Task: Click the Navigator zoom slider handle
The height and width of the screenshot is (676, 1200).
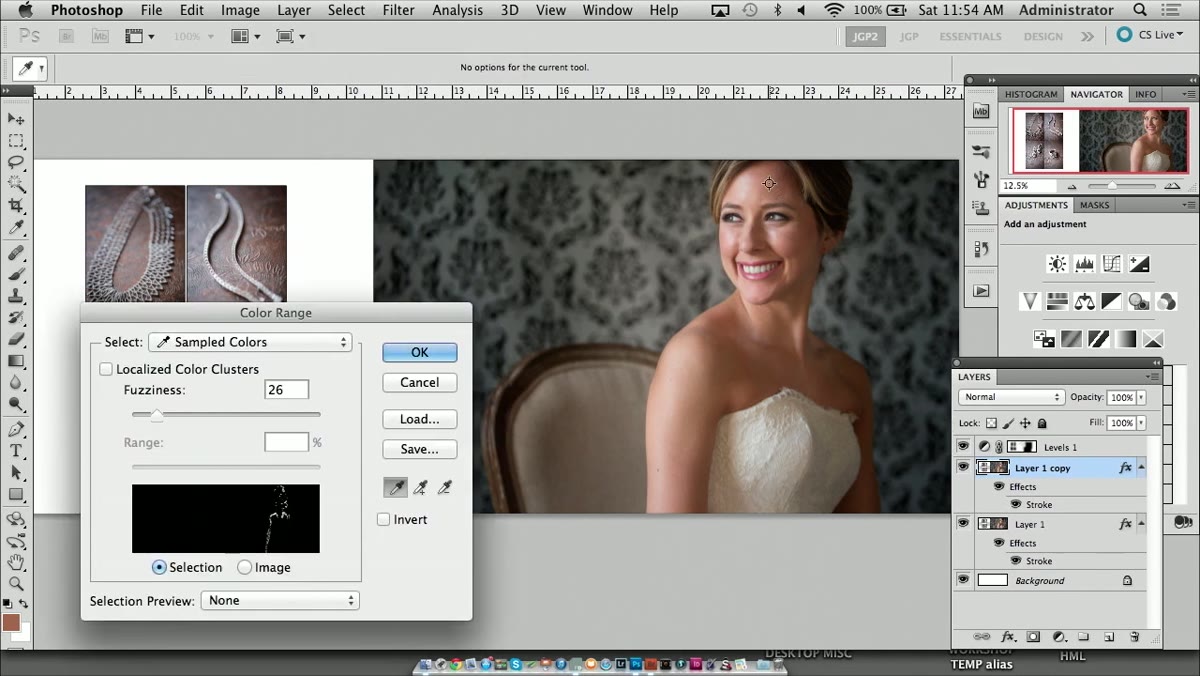Action: [1112, 186]
